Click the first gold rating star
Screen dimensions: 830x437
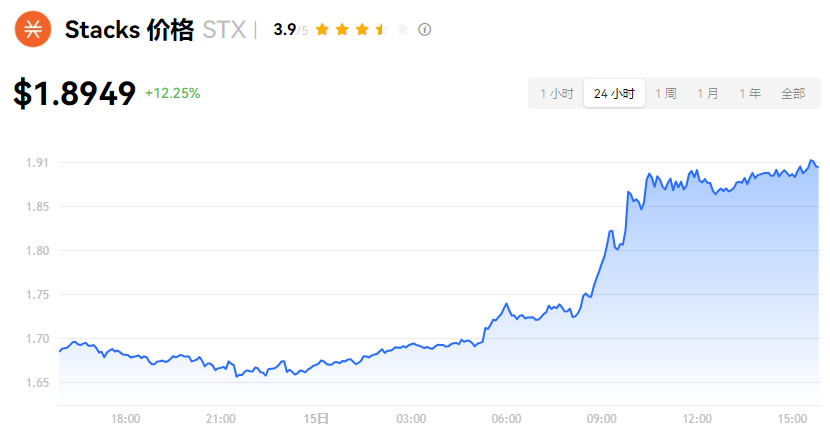[322, 30]
